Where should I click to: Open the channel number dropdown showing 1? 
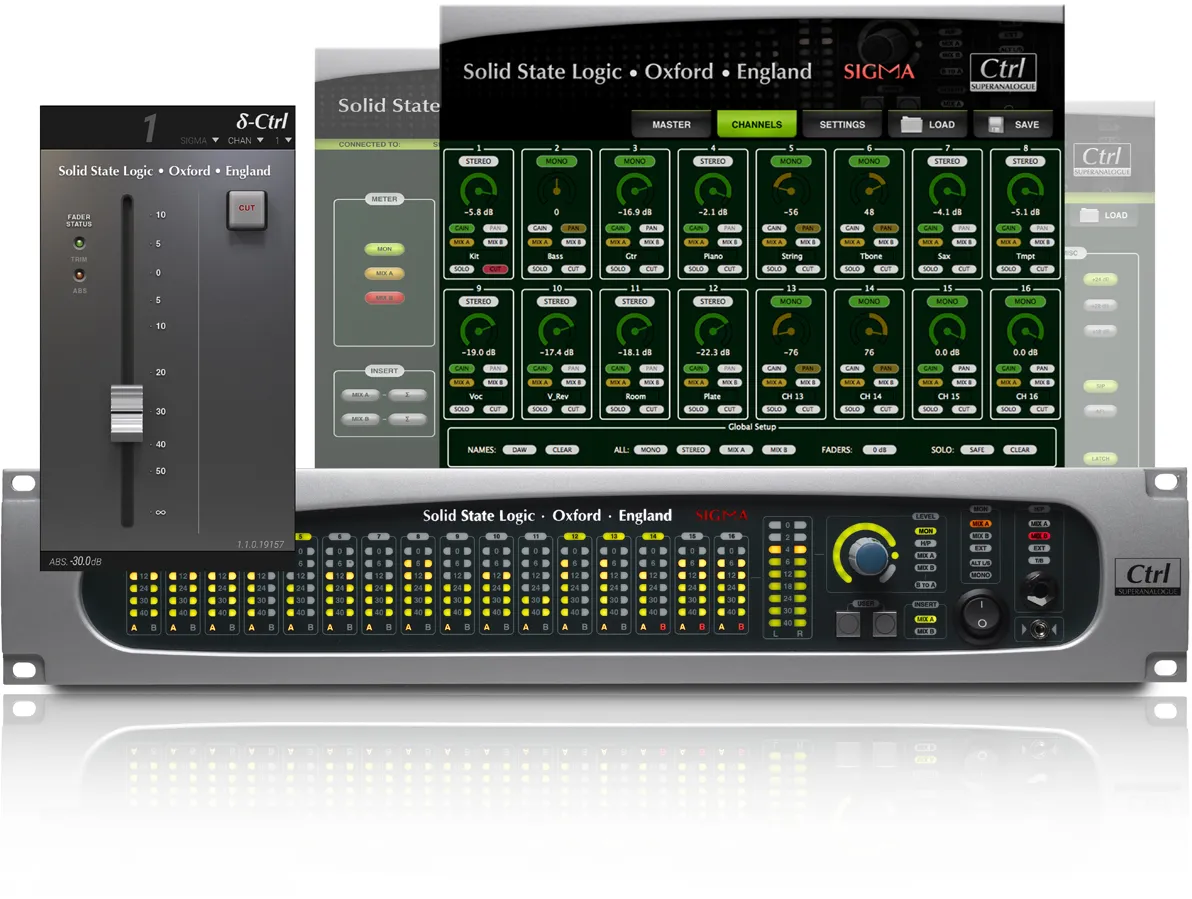pos(283,141)
